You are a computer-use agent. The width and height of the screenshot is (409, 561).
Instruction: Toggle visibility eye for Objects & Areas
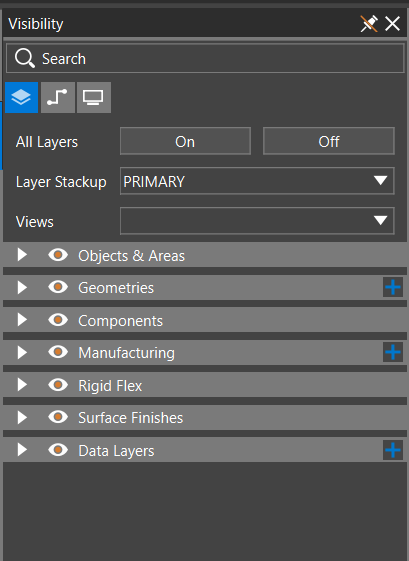58,255
